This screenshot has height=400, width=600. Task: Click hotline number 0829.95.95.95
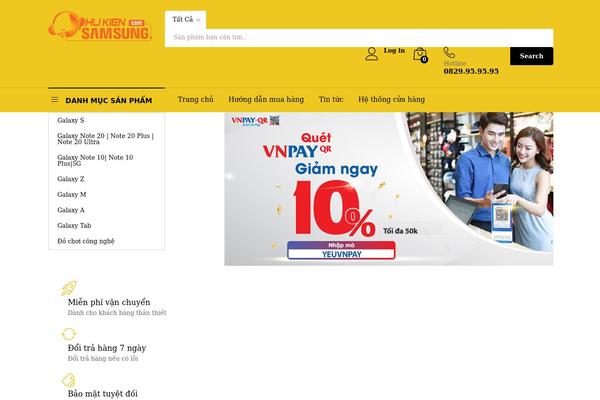pos(471,71)
